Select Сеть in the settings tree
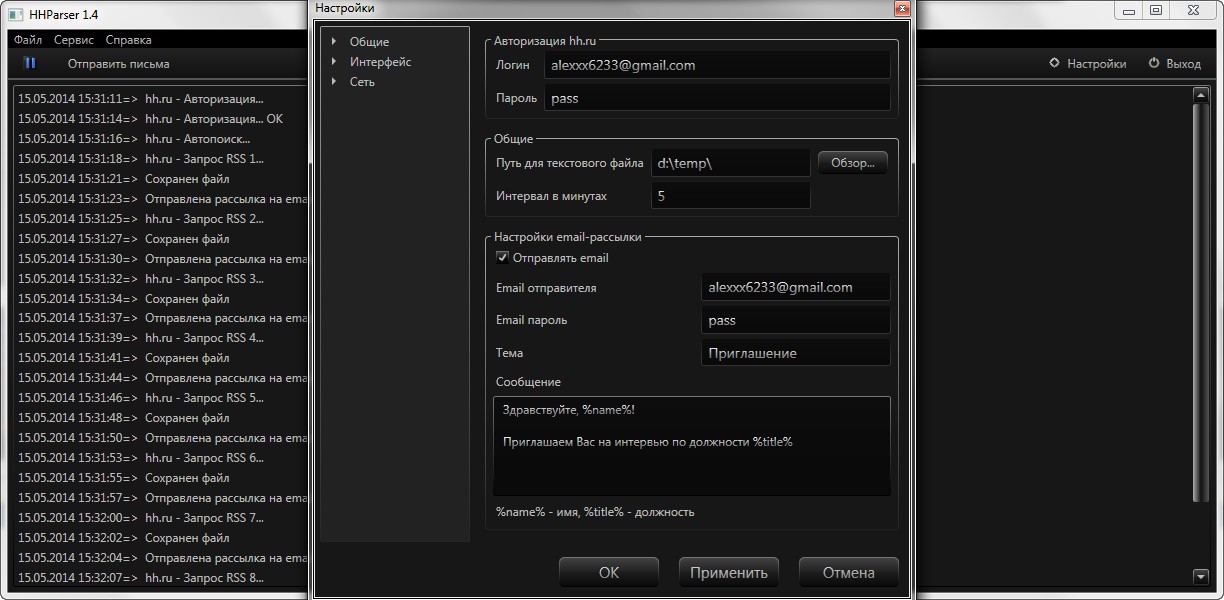This screenshot has width=1224, height=600. coord(362,82)
